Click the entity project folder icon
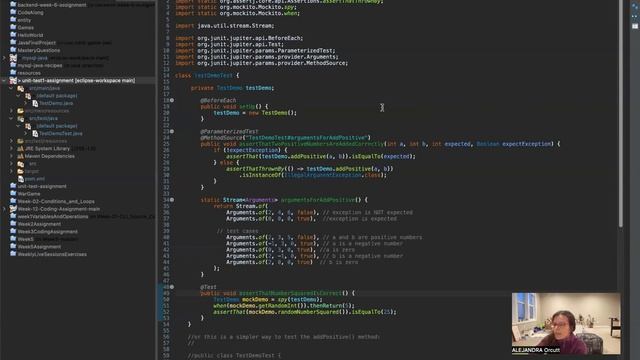The image size is (640, 360). 13,20
